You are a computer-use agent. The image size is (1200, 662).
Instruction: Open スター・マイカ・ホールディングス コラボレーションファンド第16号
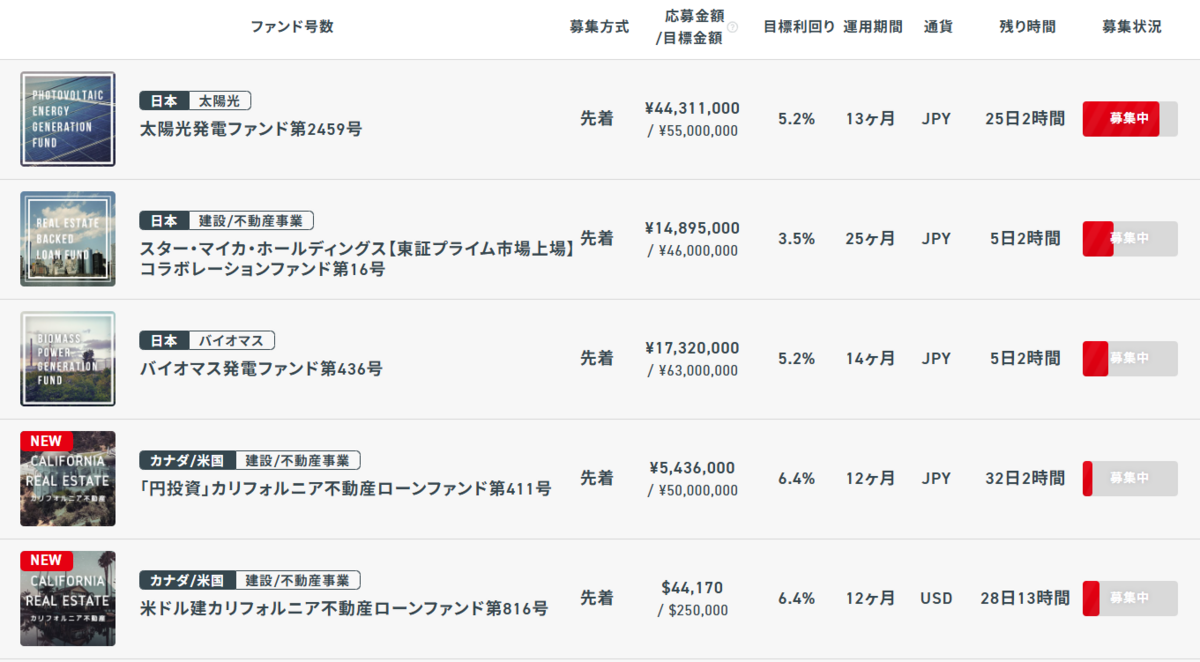tap(358, 259)
